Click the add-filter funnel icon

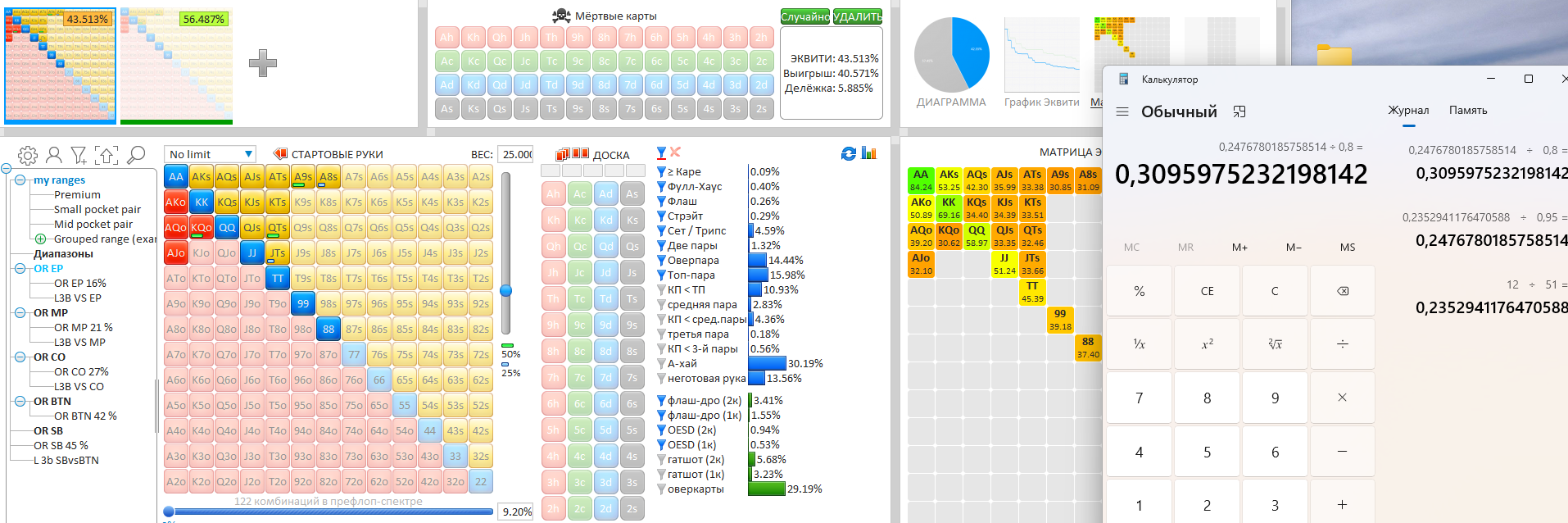79,155
